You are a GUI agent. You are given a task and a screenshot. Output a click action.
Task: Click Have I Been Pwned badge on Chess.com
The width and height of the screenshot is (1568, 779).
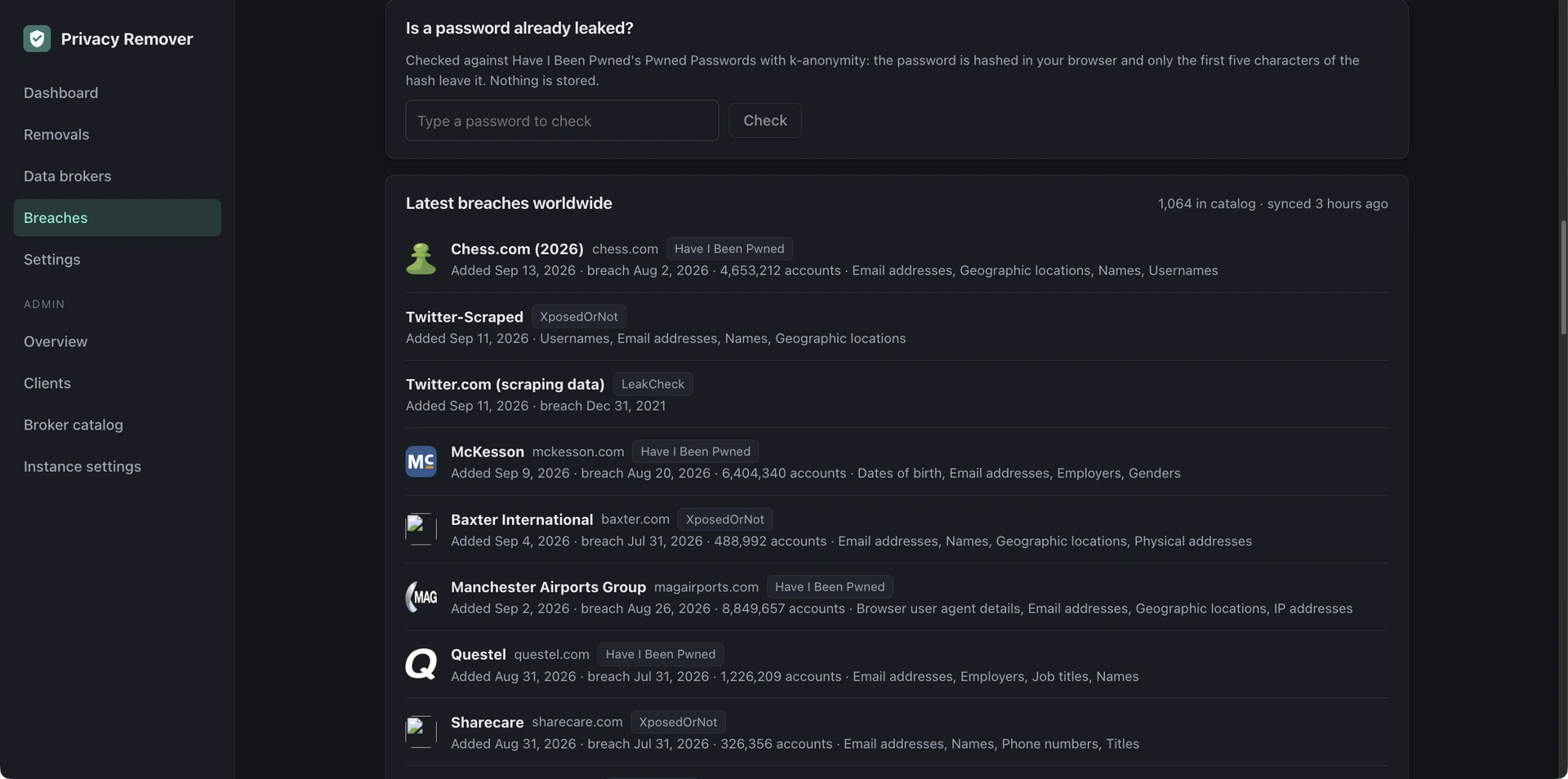tap(729, 248)
